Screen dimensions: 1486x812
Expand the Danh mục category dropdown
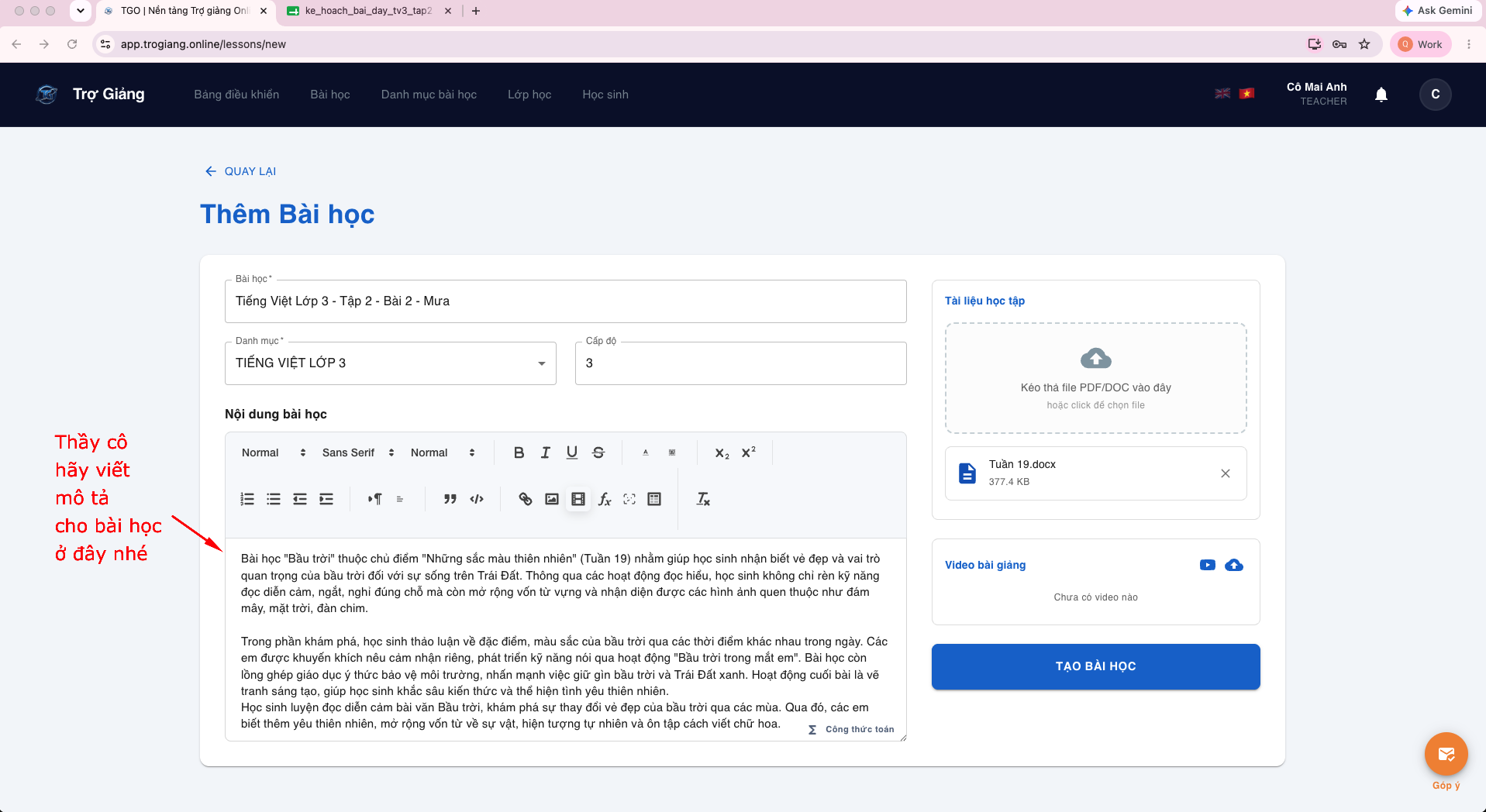pyautogui.click(x=391, y=363)
